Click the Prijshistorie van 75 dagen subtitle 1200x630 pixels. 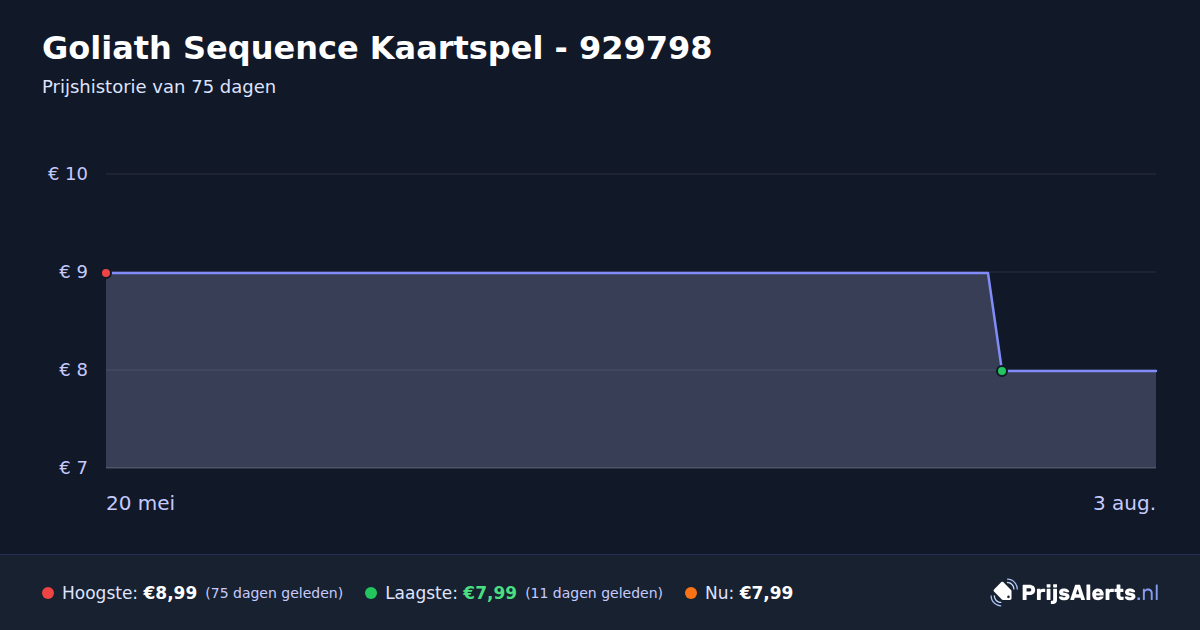click(x=159, y=87)
